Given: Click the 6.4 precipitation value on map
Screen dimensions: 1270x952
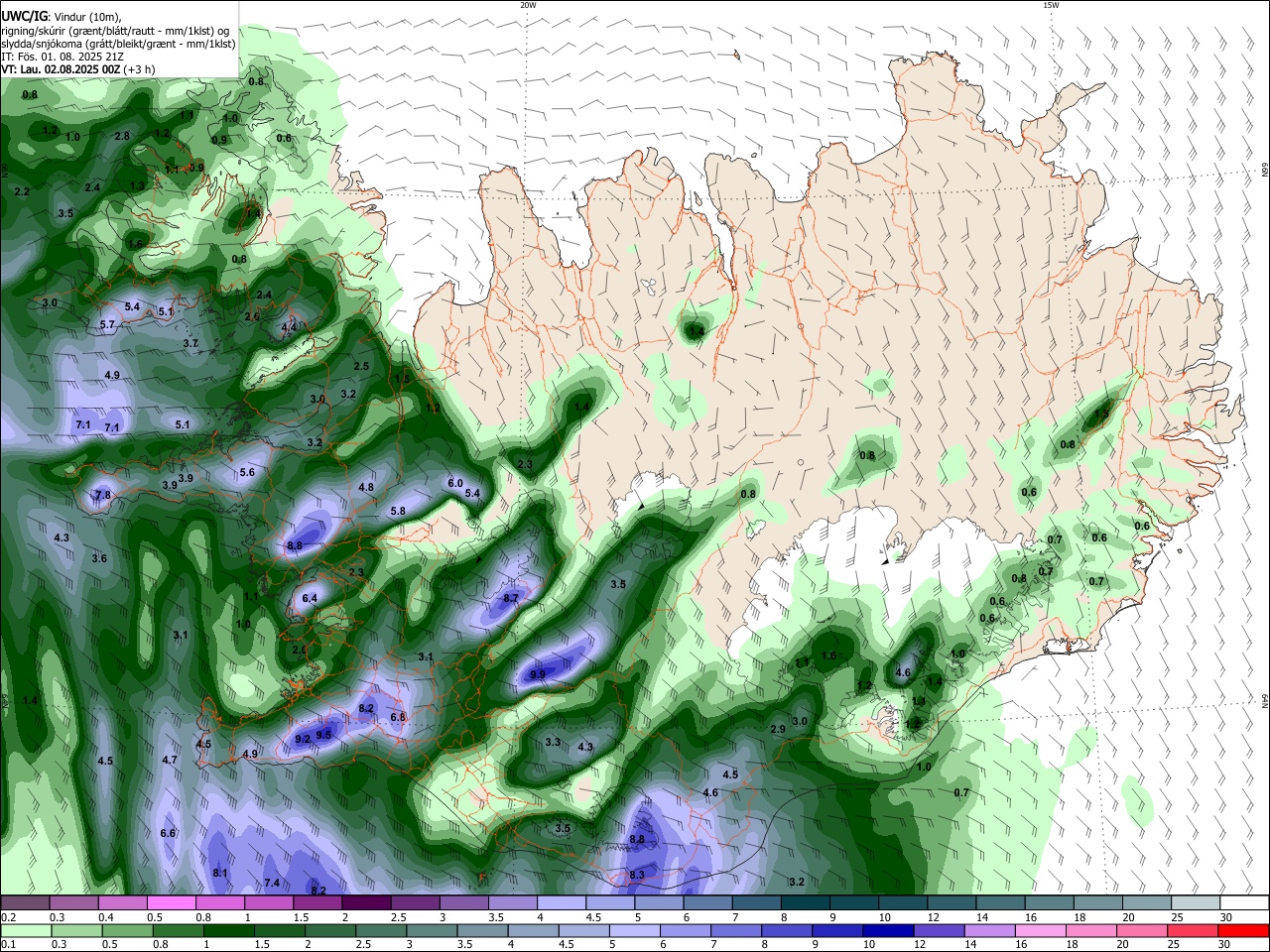Looking at the screenshot, I should pyautogui.click(x=310, y=598).
